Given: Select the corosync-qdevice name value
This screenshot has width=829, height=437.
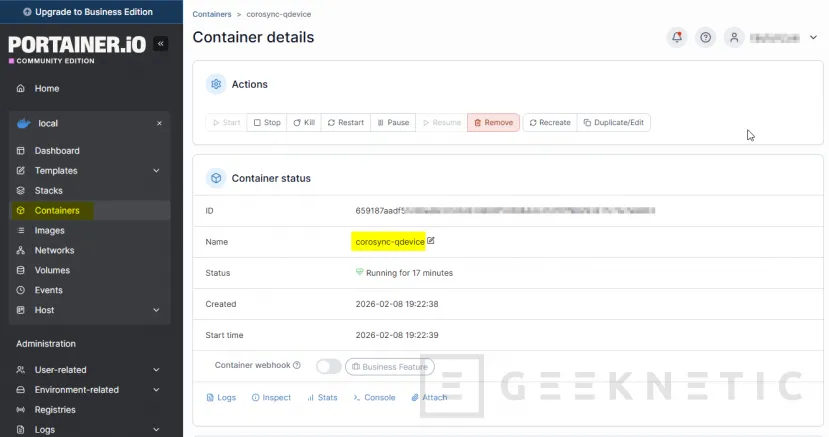Looking at the screenshot, I should tap(390, 241).
